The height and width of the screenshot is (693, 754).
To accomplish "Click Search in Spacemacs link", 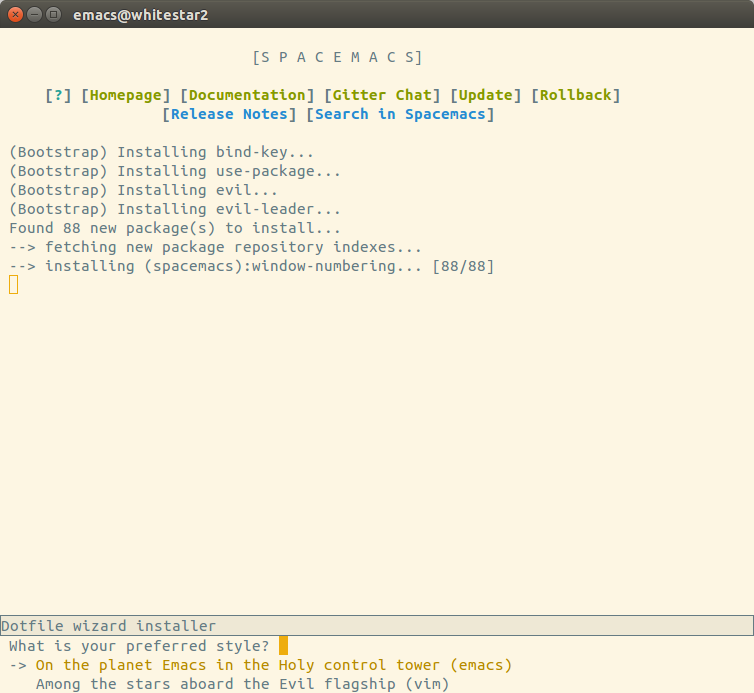I will (400, 114).
